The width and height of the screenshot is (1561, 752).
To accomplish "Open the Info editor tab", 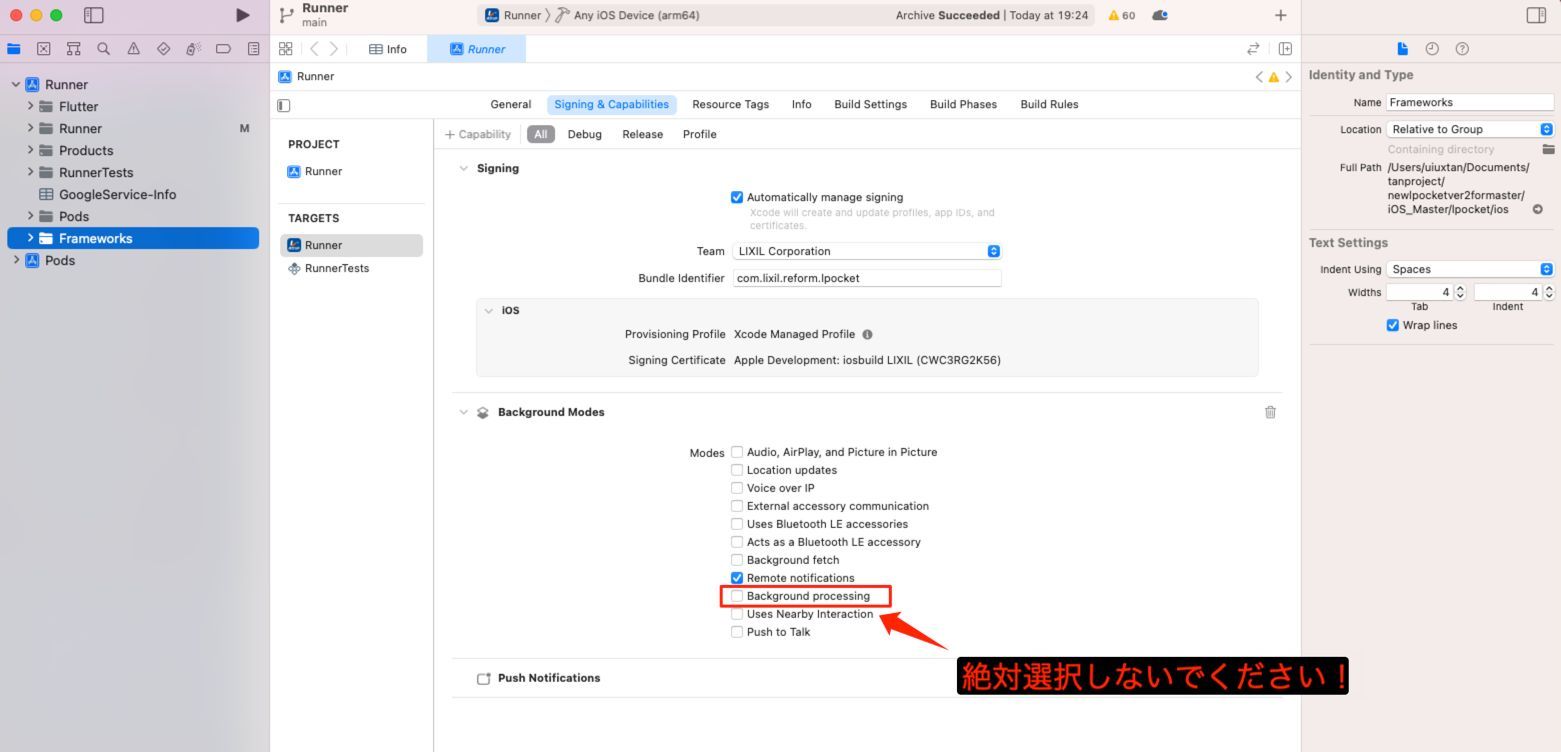I will (388, 49).
